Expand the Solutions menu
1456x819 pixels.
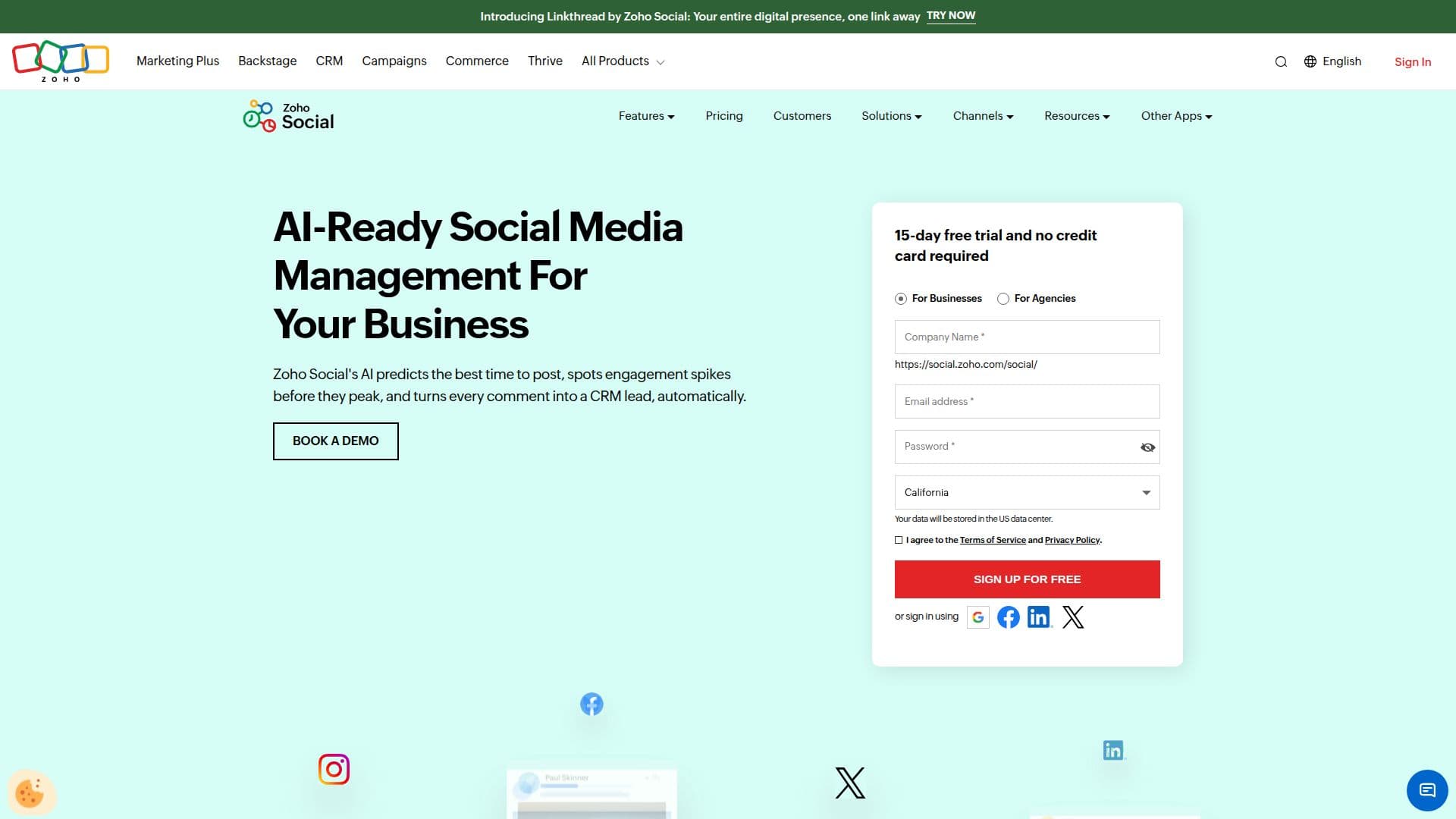[x=892, y=116]
